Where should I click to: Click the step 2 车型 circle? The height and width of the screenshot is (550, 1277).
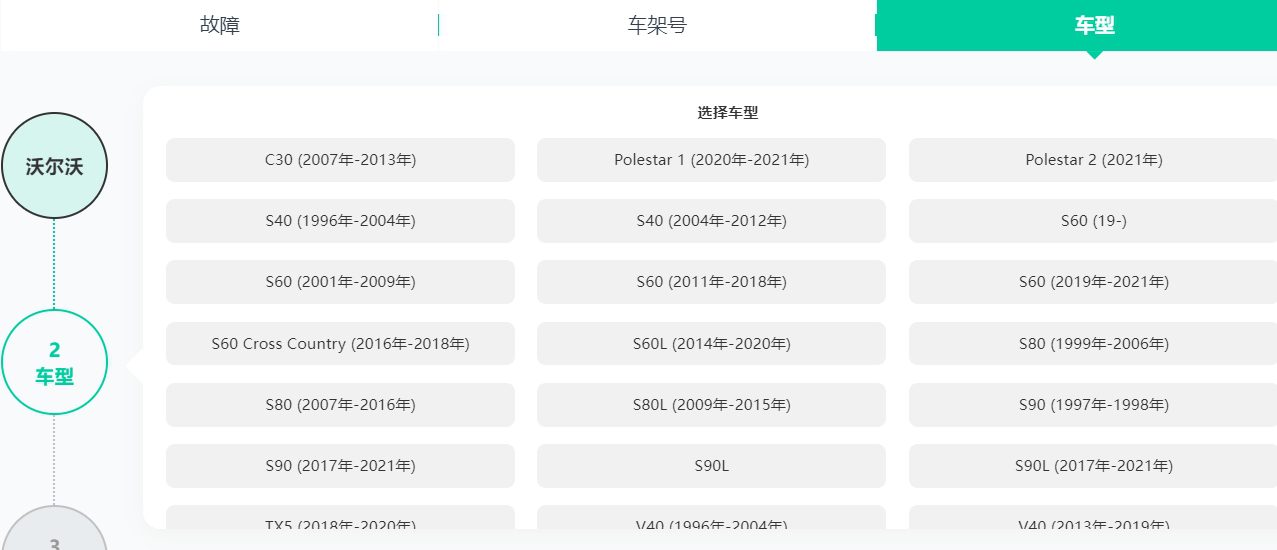pos(54,362)
